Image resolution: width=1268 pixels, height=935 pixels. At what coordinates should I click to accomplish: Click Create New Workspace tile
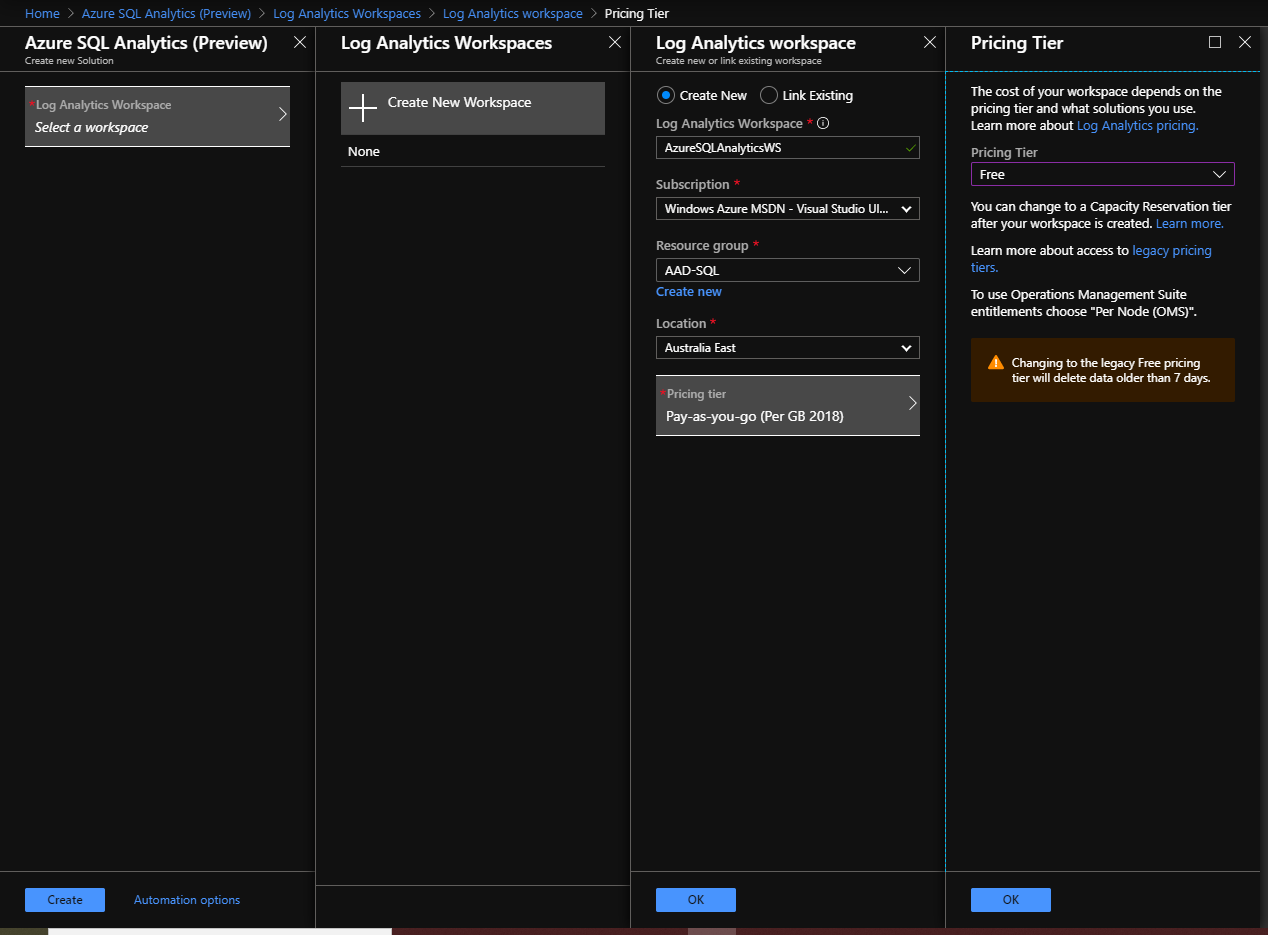click(x=473, y=108)
